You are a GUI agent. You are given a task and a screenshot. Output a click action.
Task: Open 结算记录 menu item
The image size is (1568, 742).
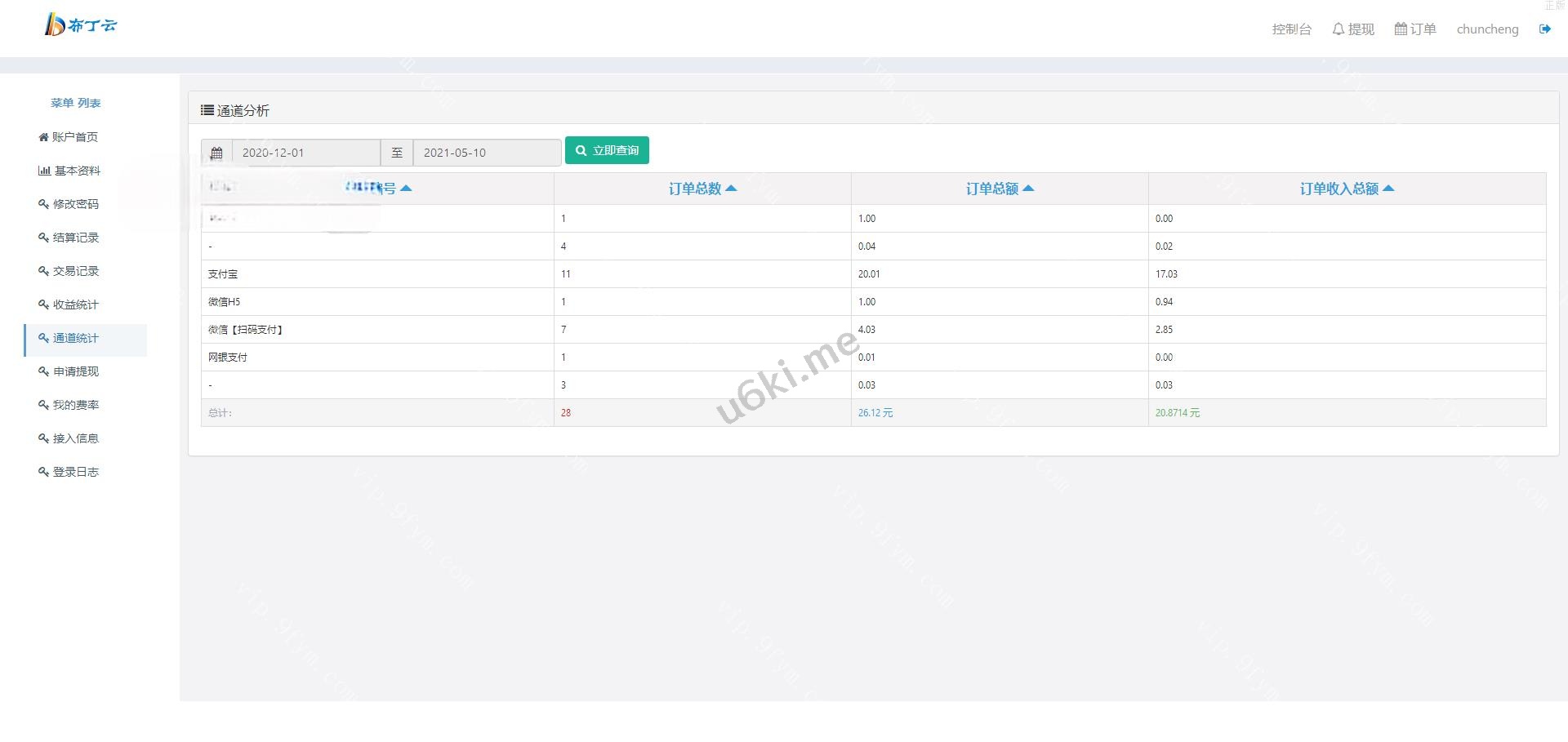[69, 238]
